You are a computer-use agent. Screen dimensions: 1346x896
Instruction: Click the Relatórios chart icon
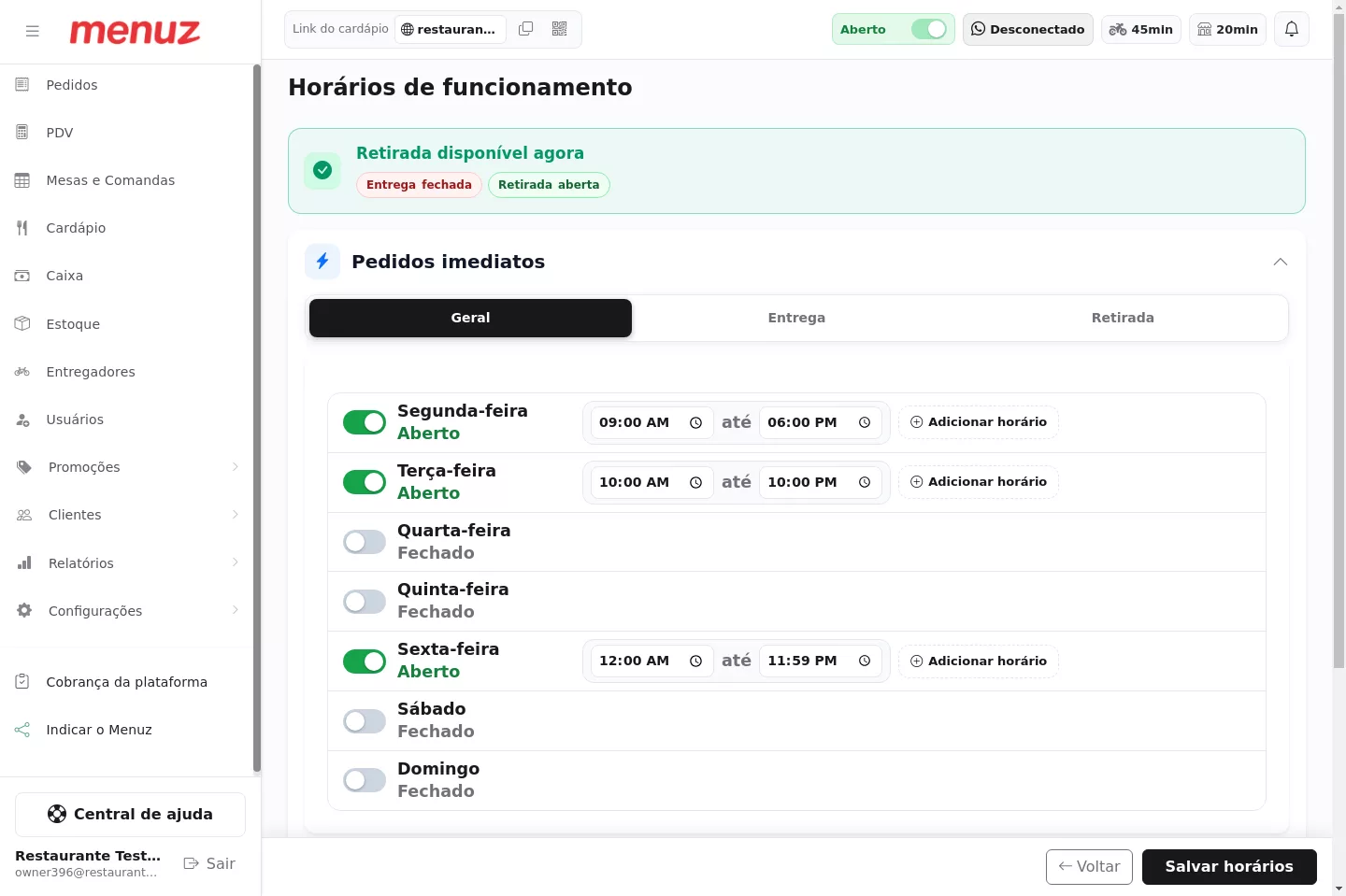pyautogui.click(x=24, y=563)
